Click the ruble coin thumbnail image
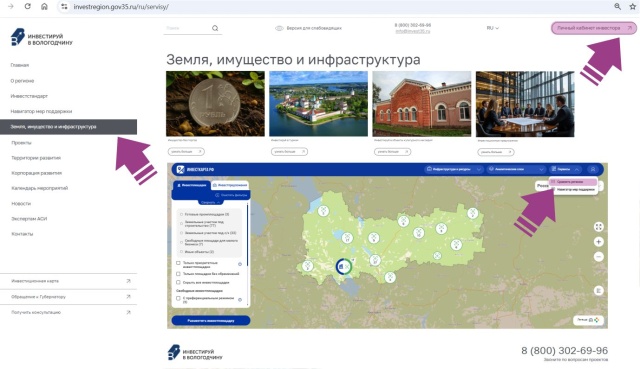640x369 pixels. click(x=215, y=104)
